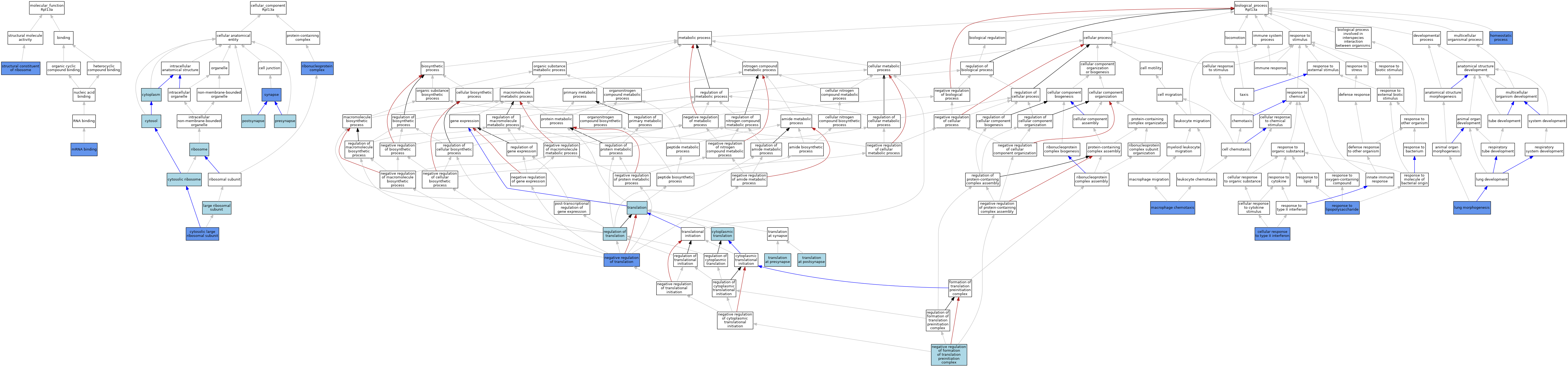
Task: Select the blue synapse node
Action: coord(272,94)
